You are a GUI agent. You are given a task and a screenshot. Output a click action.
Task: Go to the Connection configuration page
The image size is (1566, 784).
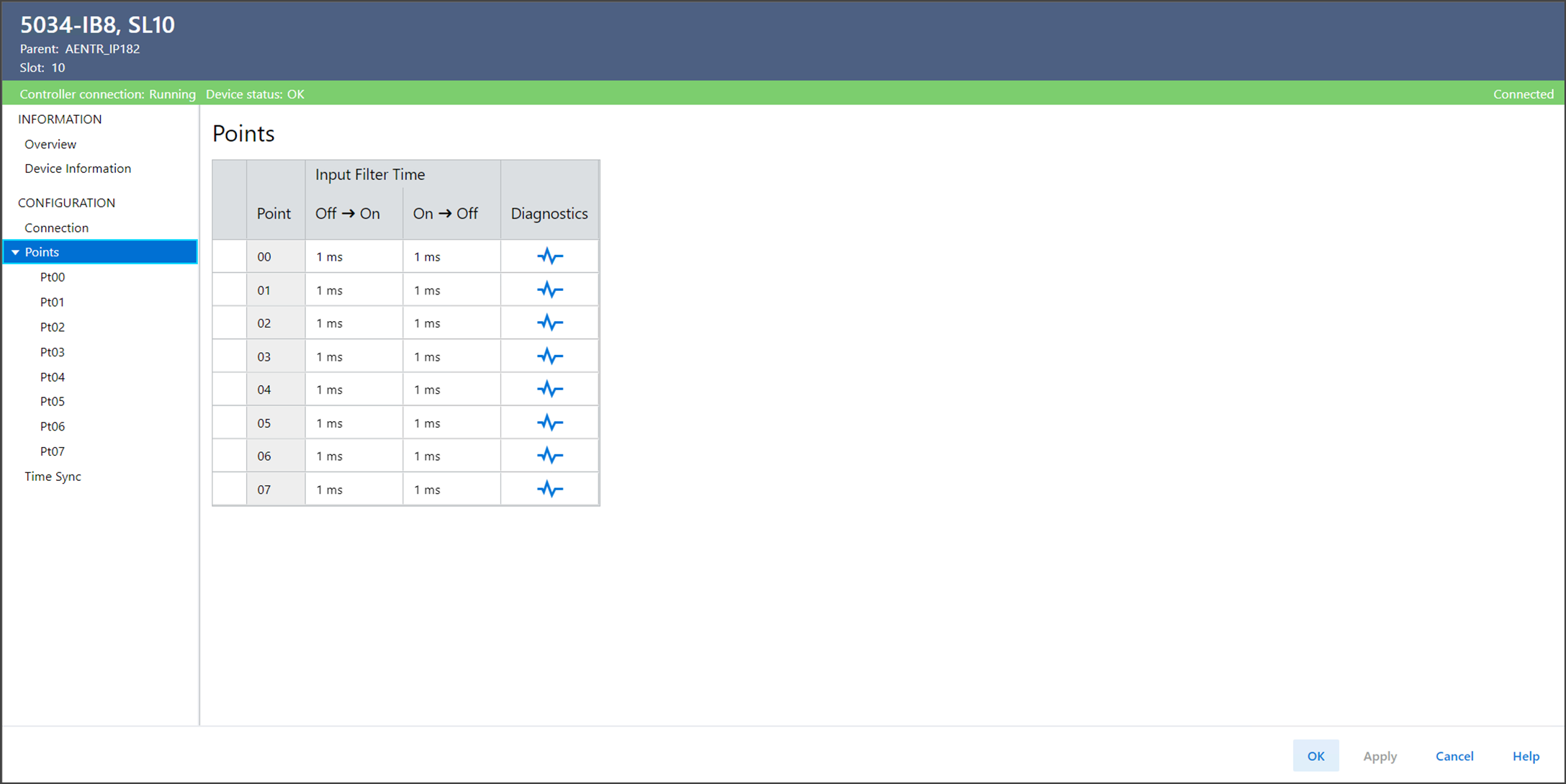coord(56,227)
